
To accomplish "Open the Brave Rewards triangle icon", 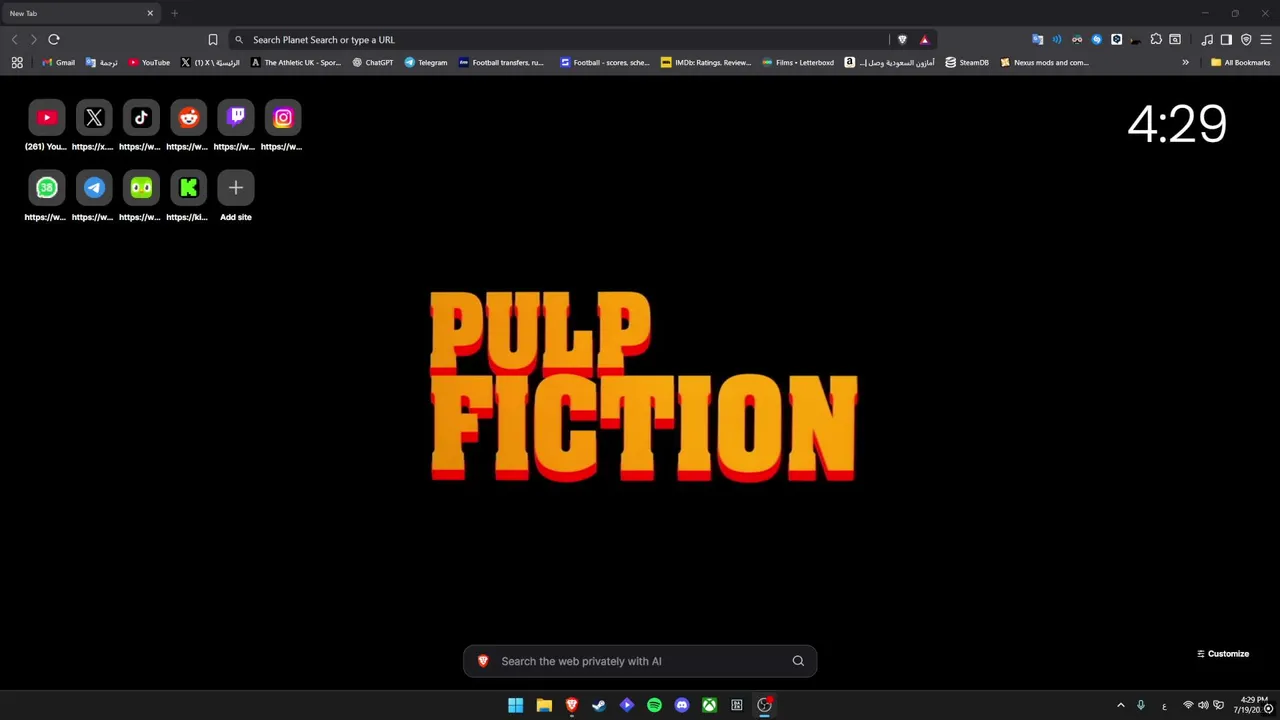I will (924, 40).
